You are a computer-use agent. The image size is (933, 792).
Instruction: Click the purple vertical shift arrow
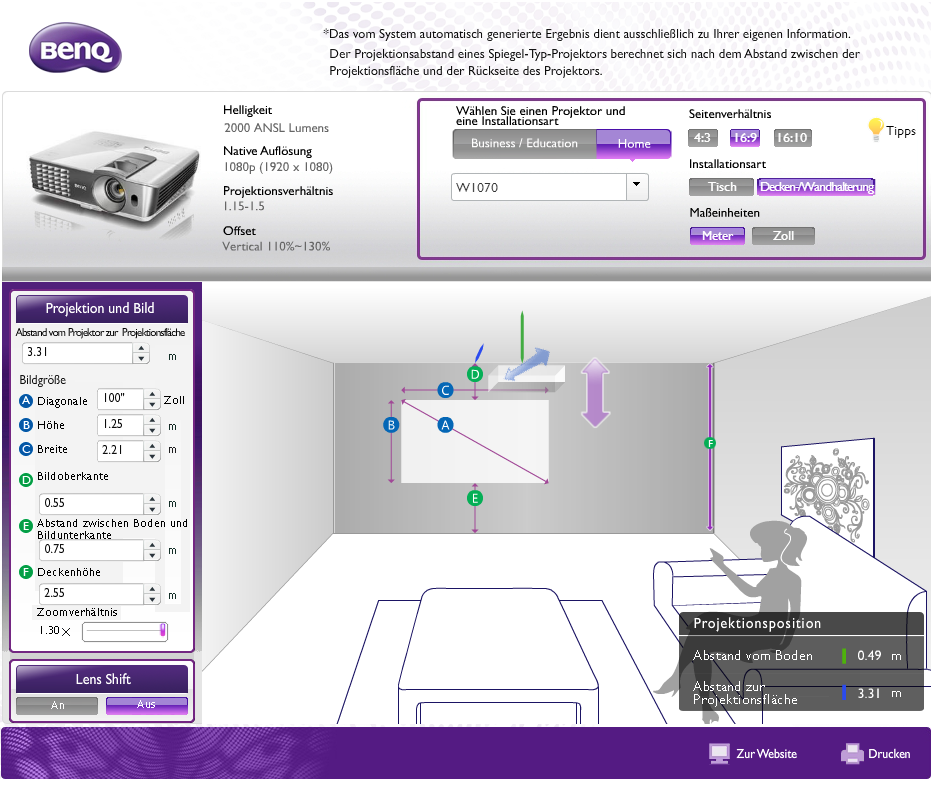pos(595,393)
